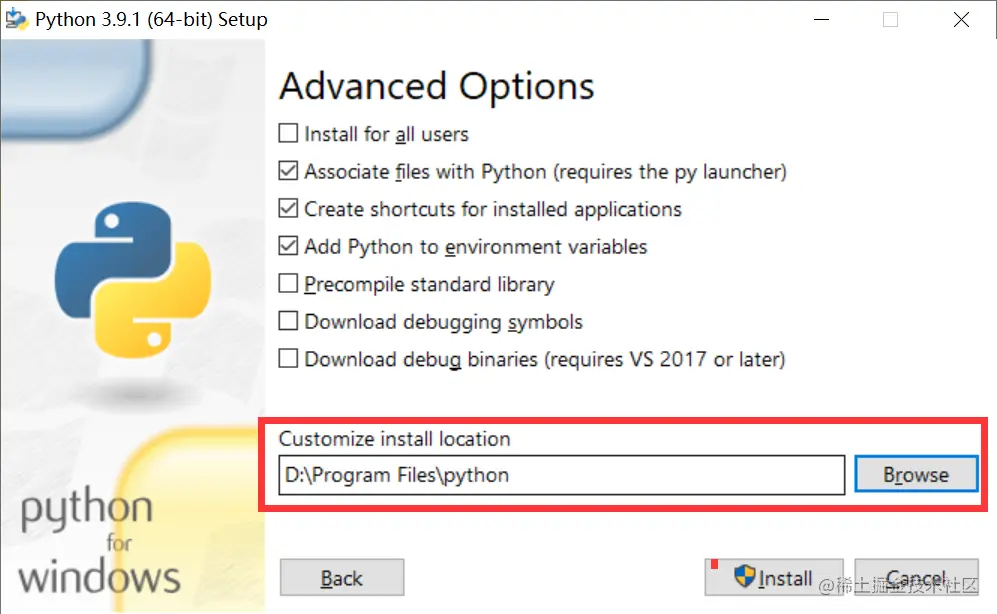Click the 'Advanced Options' heading

436,87
